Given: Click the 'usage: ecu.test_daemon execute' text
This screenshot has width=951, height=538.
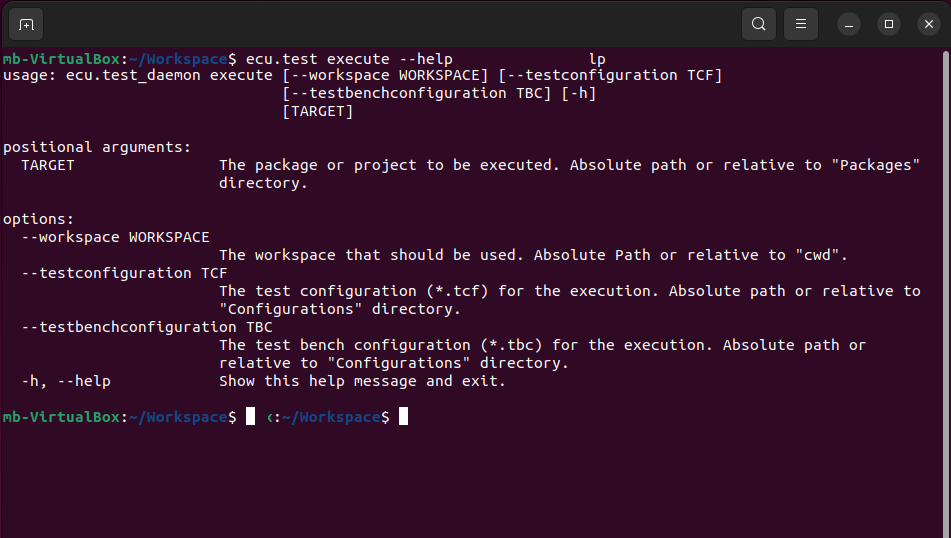Looking at the screenshot, I should (138, 75).
